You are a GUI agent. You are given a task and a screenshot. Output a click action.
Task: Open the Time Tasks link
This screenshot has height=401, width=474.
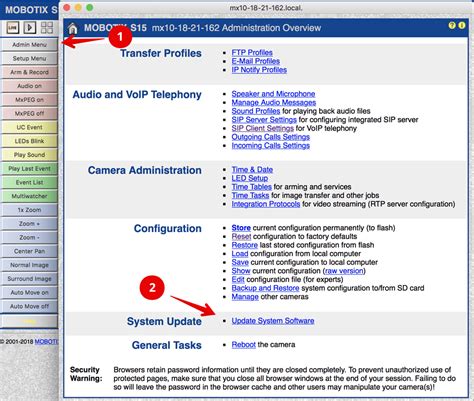250,196
